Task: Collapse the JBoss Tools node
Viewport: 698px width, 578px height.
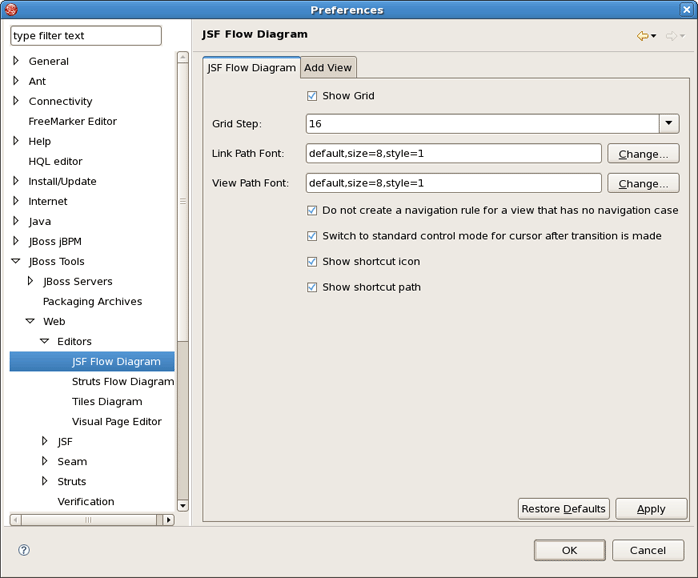Action: (x=16, y=261)
